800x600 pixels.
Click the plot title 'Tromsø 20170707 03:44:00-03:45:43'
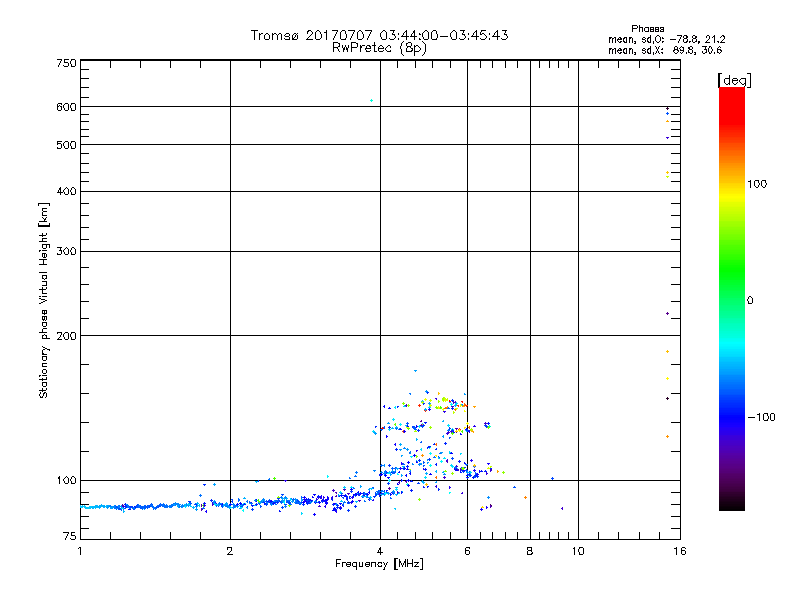click(379, 35)
